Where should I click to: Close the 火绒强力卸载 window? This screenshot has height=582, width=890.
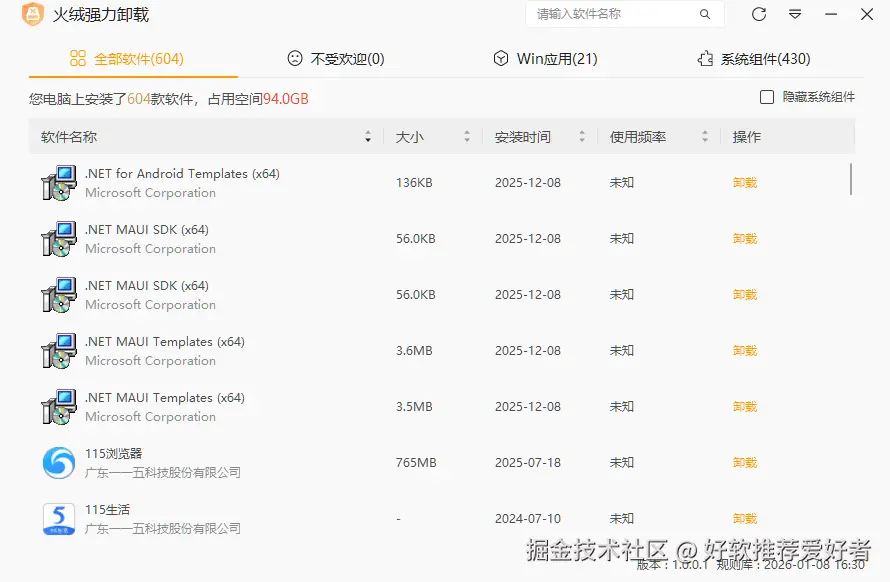point(867,14)
